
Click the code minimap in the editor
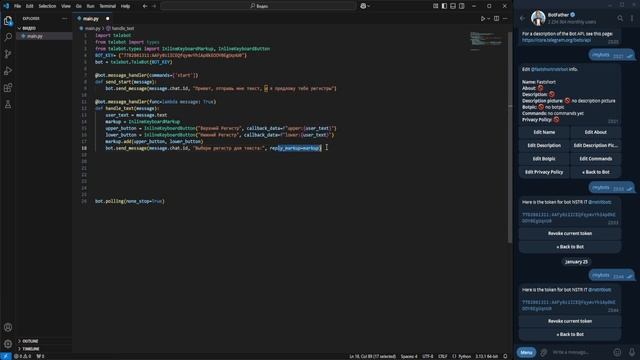click(x=487, y=41)
